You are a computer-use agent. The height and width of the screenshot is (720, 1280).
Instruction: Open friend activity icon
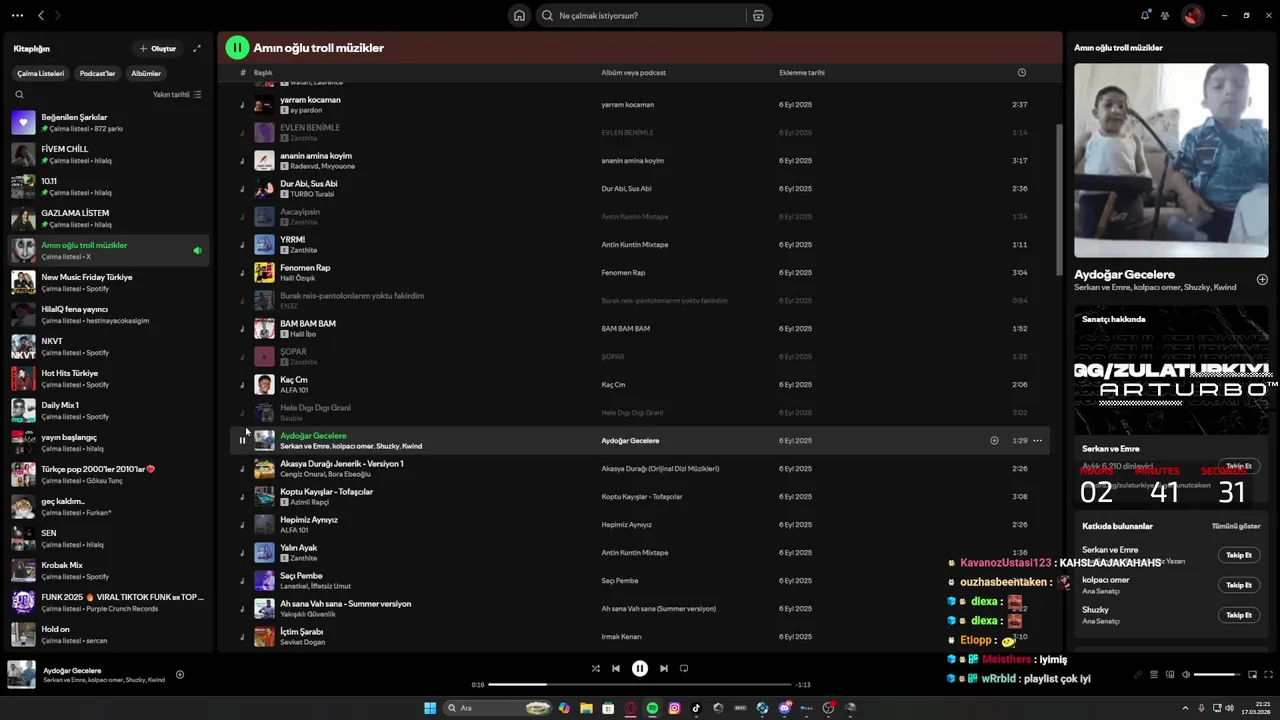1165,15
